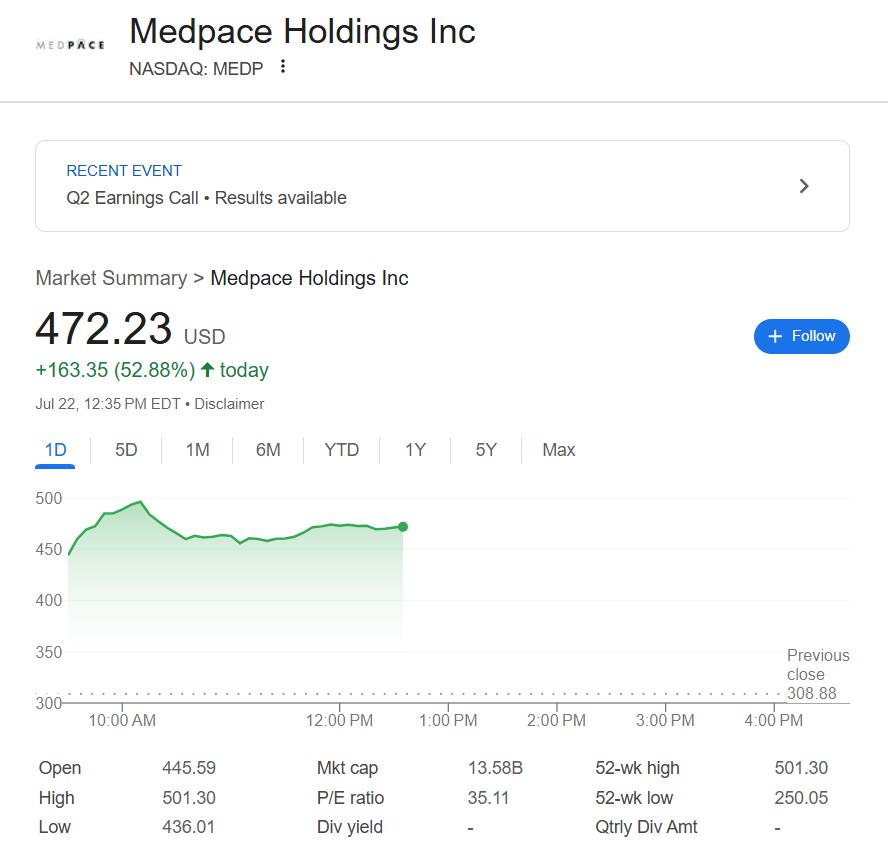Open the Market Summary breadcrumb link
Image resolution: width=888 pixels, height=849 pixels.
pyautogui.click(x=111, y=278)
